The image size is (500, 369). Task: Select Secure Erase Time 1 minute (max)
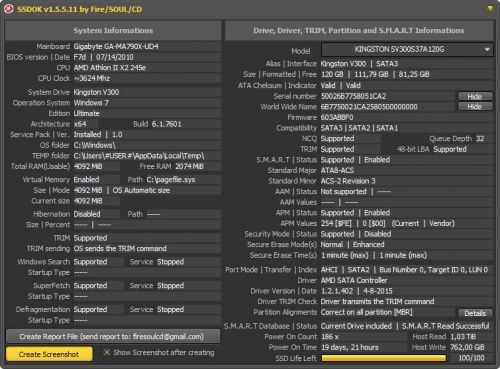coord(374,255)
